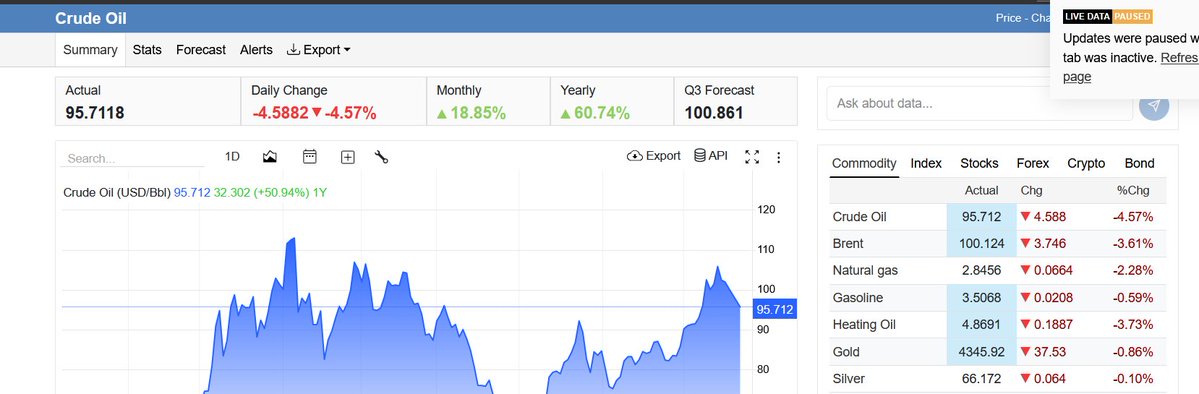The image size is (1199, 394).
Task: Open the Gold commodity row
Action: pyautogui.click(x=998, y=352)
